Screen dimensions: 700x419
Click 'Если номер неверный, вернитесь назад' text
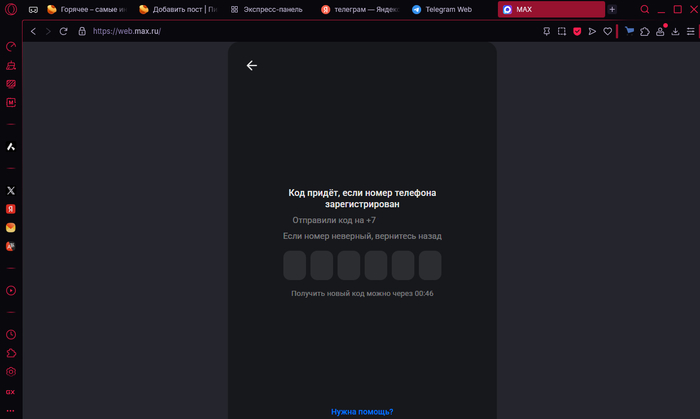point(362,236)
